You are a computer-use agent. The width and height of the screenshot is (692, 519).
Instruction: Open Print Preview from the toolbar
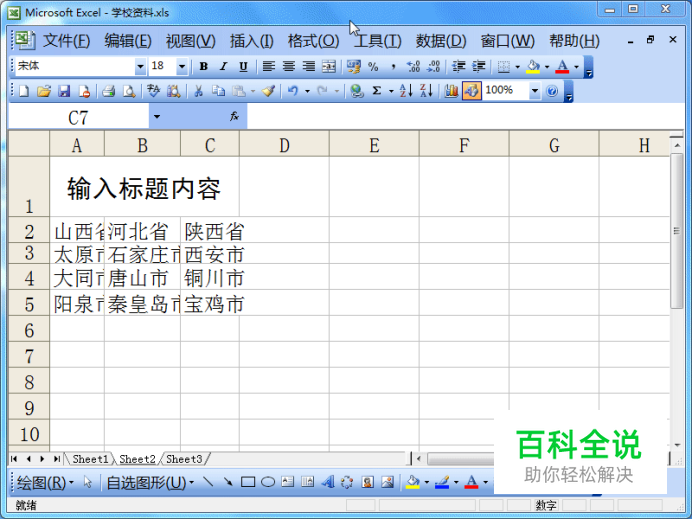point(129,91)
